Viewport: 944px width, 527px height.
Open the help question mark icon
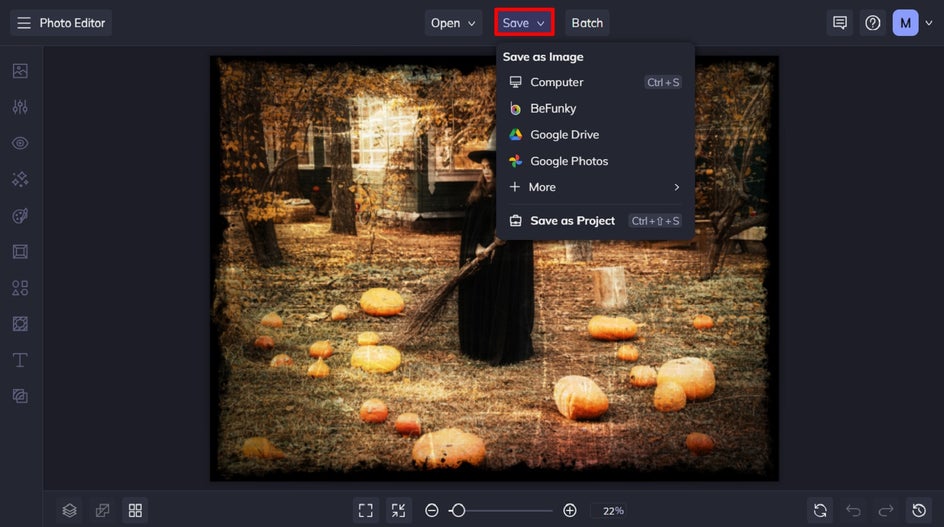[872, 23]
